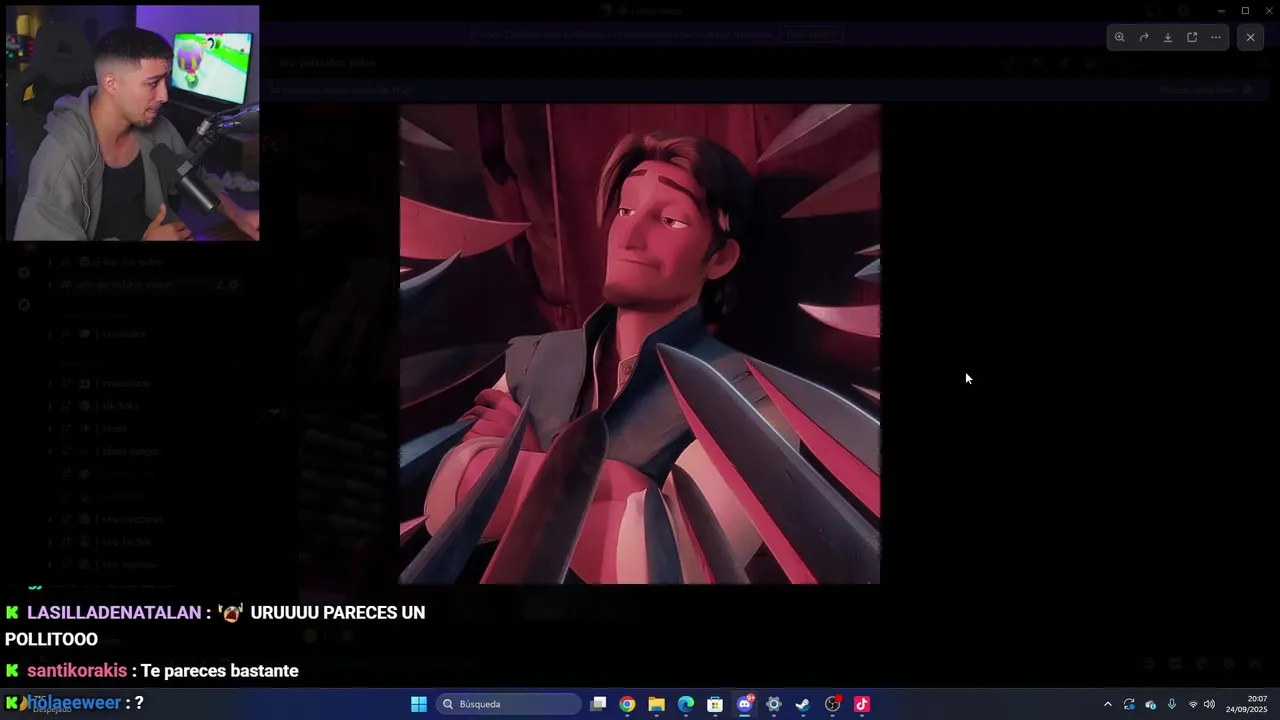The height and width of the screenshot is (720, 1280).
Task: Open Microsoft Store from the taskbar
Action: click(715, 704)
